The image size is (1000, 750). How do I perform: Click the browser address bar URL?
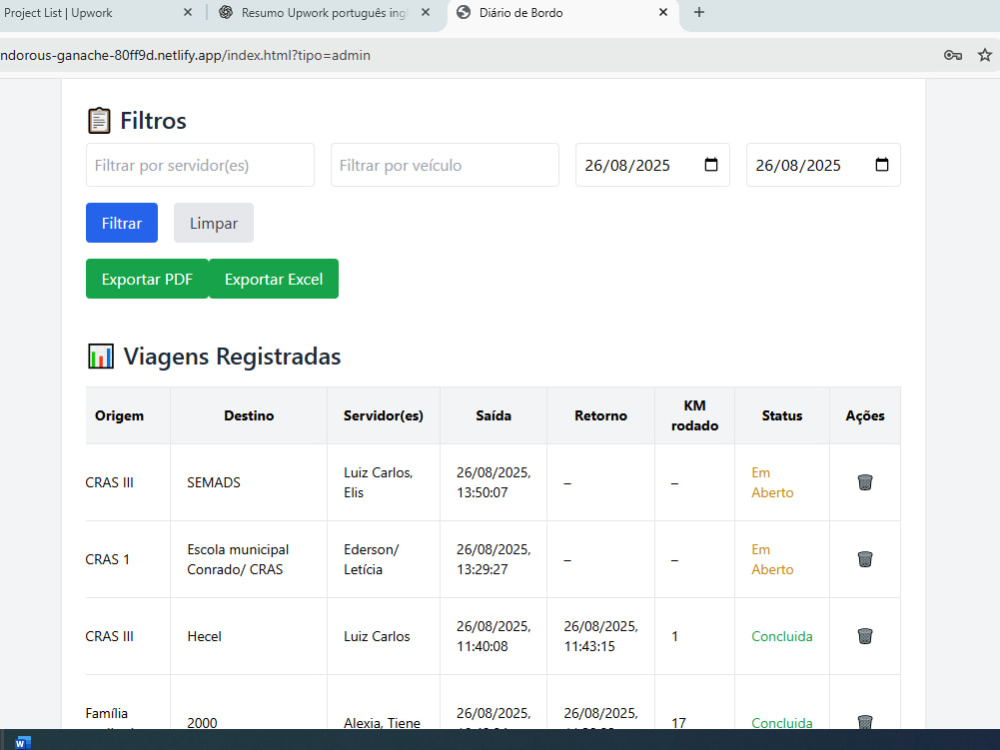[185, 55]
